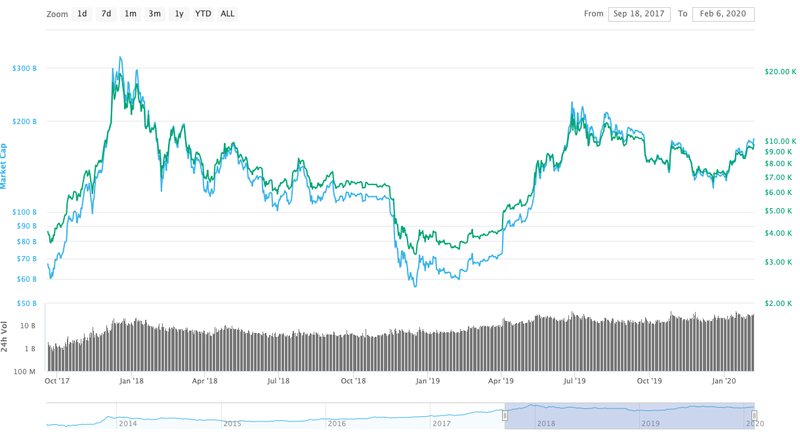This screenshot has height=434, width=800.
Task: Click 2014 in the navigator timeline
Action: (x=128, y=424)
